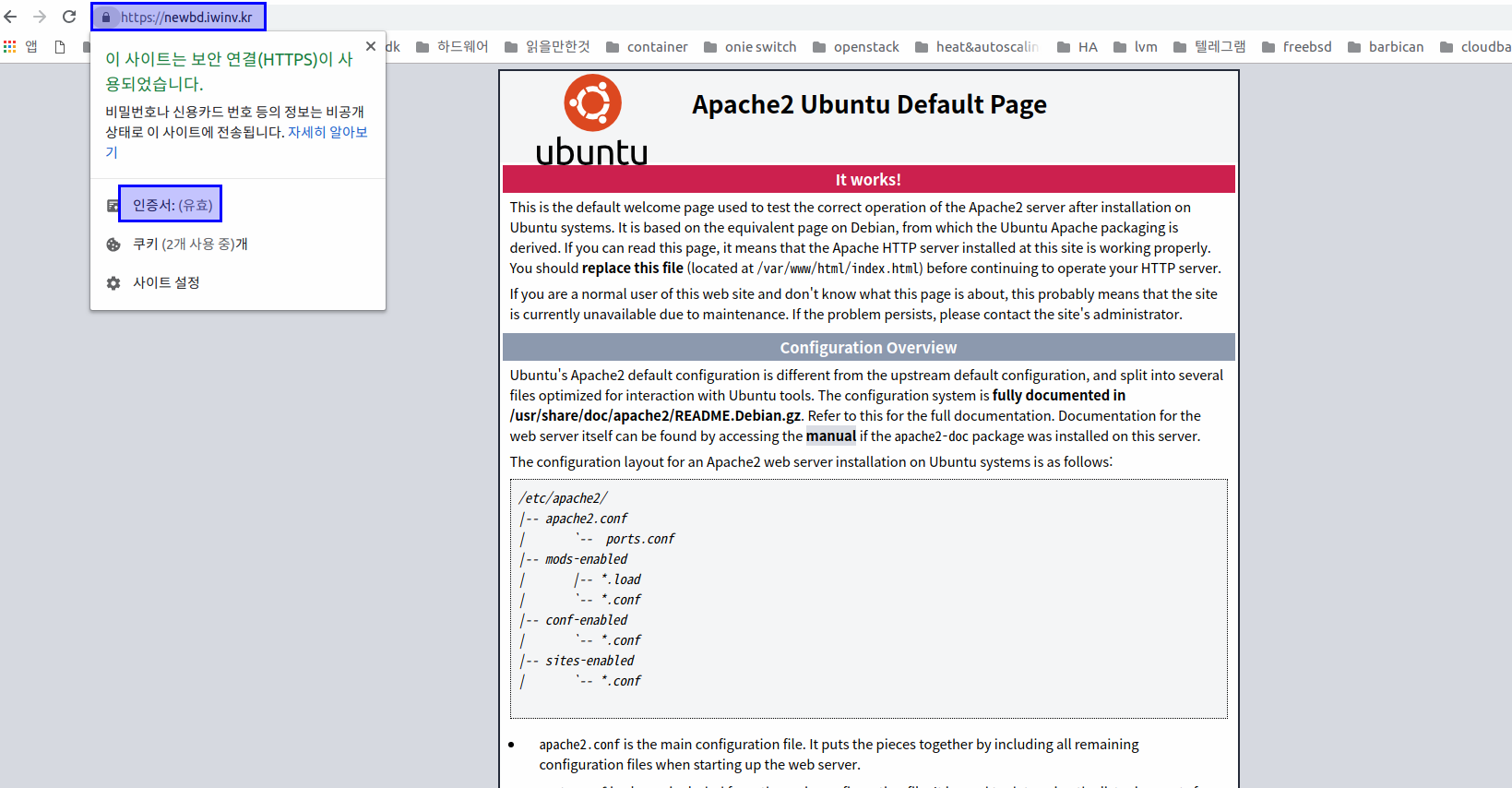Viewport: 1512px width, 788px height.
Task: Click the Ubuntu logo on Apache page
Action: click(592, 120)
